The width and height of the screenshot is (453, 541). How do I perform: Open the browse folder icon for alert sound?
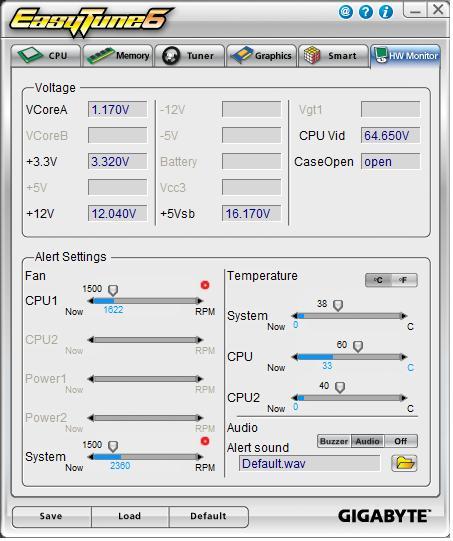[404, 463]
